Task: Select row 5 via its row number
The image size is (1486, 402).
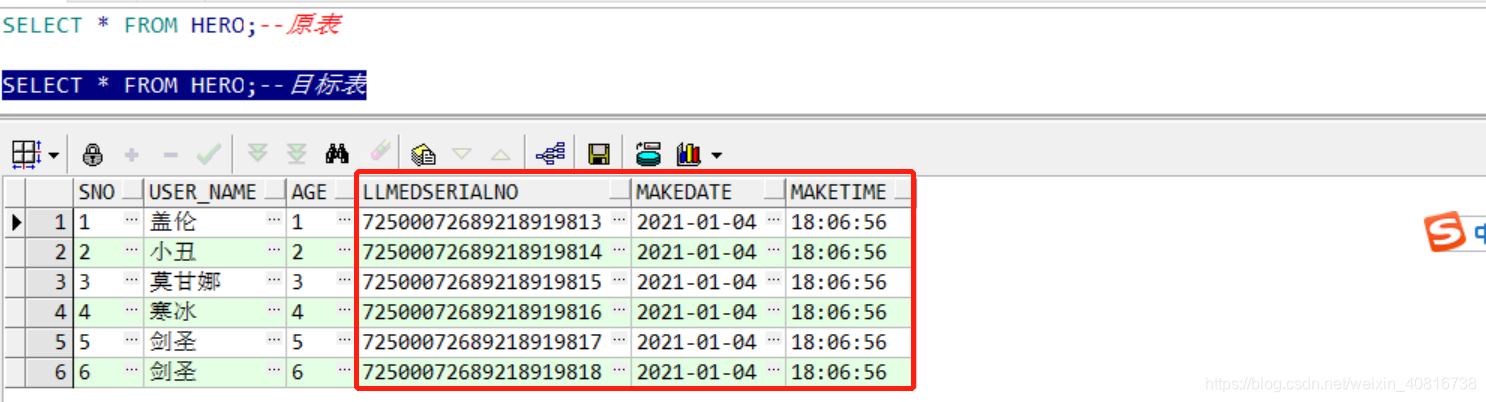Action: click(x=49, y=342)
